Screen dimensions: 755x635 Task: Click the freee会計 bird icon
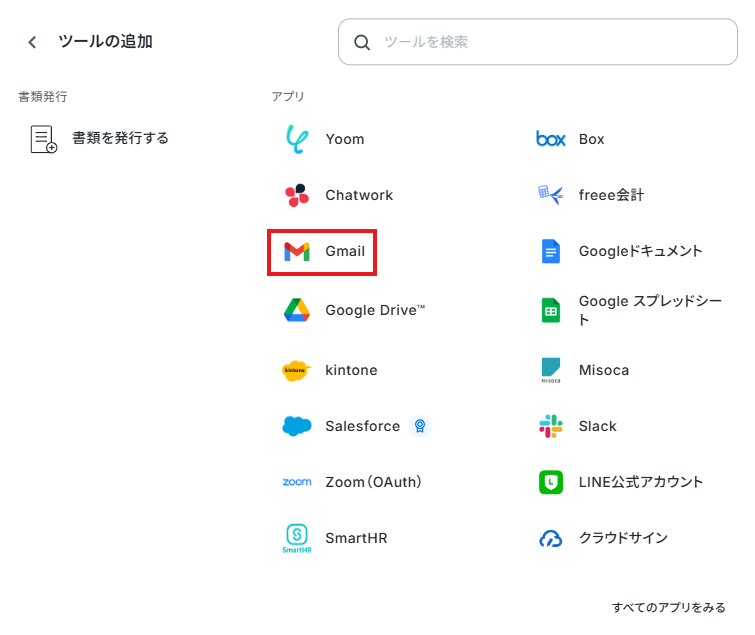click(551, 195)
